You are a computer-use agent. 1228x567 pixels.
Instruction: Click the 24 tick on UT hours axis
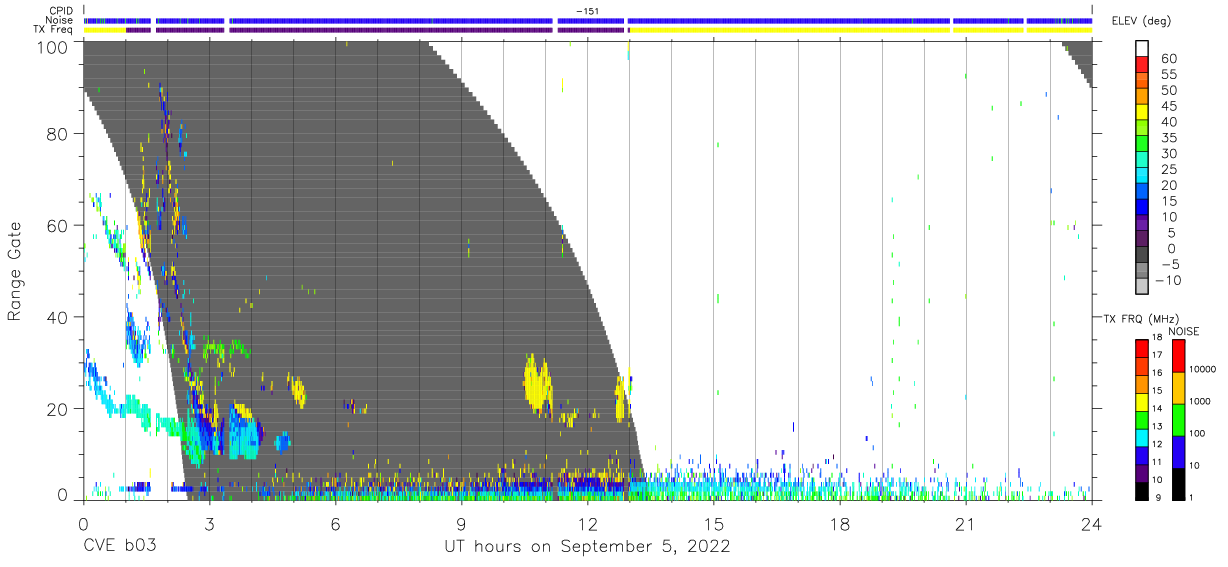coord(1092,522)
